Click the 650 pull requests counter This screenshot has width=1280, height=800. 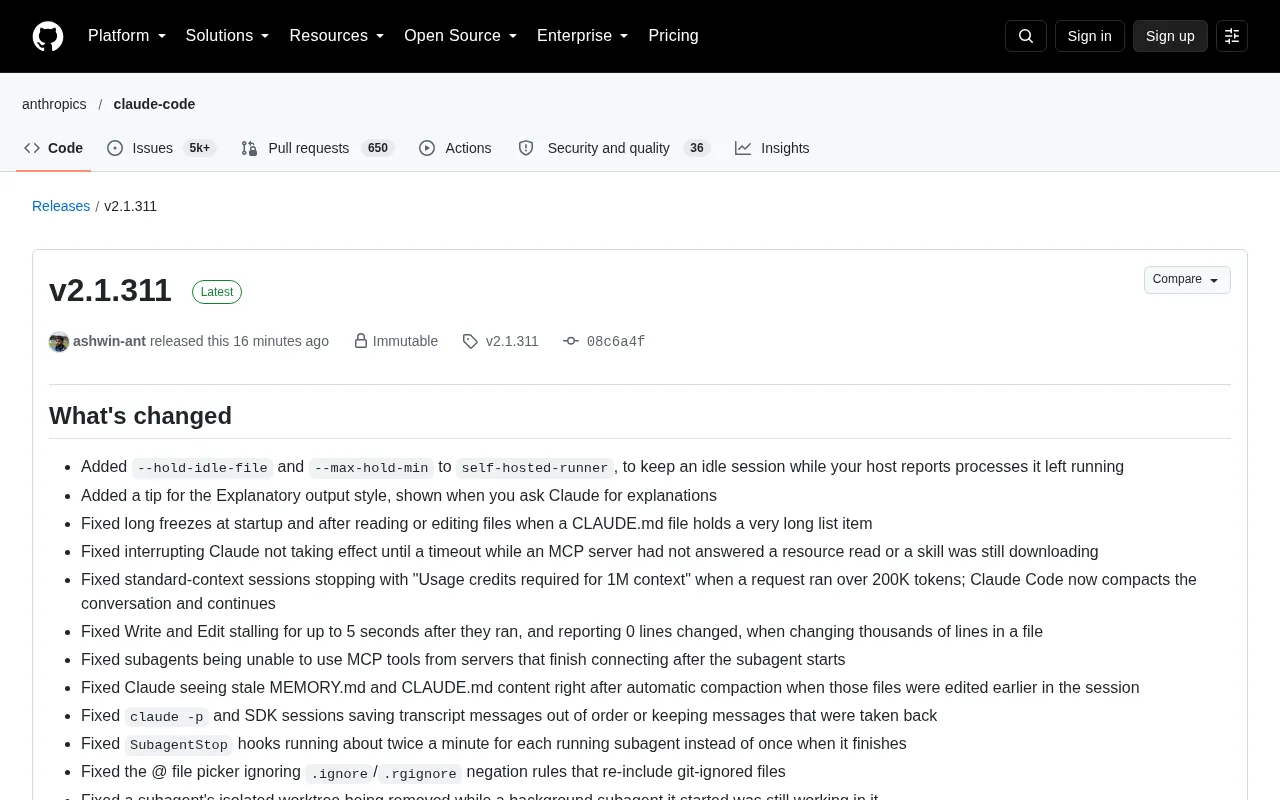(377, 148)
